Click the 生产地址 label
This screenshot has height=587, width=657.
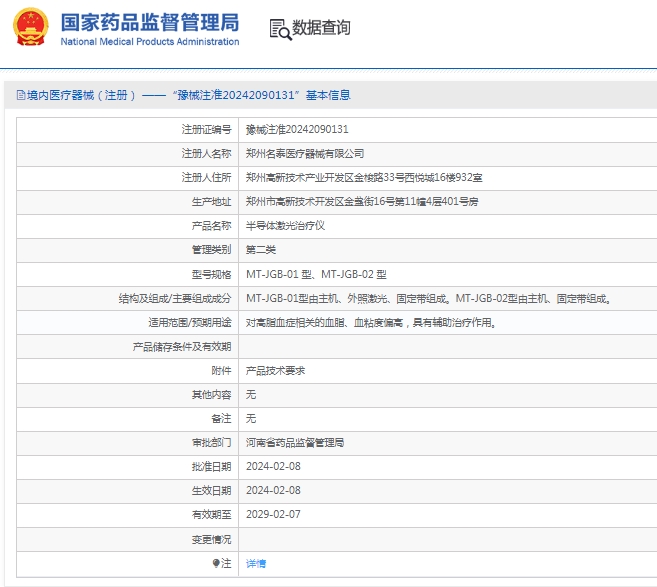click(211, 202)
